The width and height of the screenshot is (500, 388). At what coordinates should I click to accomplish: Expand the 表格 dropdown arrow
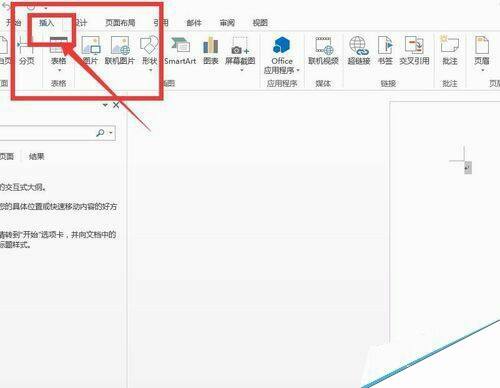pyautogui.click(x=59, y=70)
